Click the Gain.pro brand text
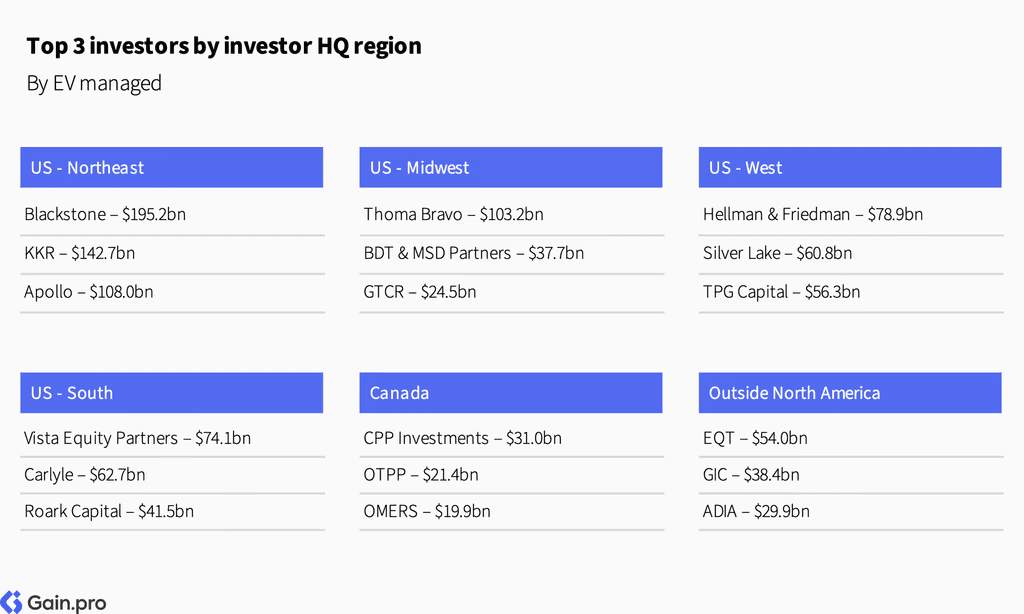Screen dimensions: 1024x614 pos(67,602)
